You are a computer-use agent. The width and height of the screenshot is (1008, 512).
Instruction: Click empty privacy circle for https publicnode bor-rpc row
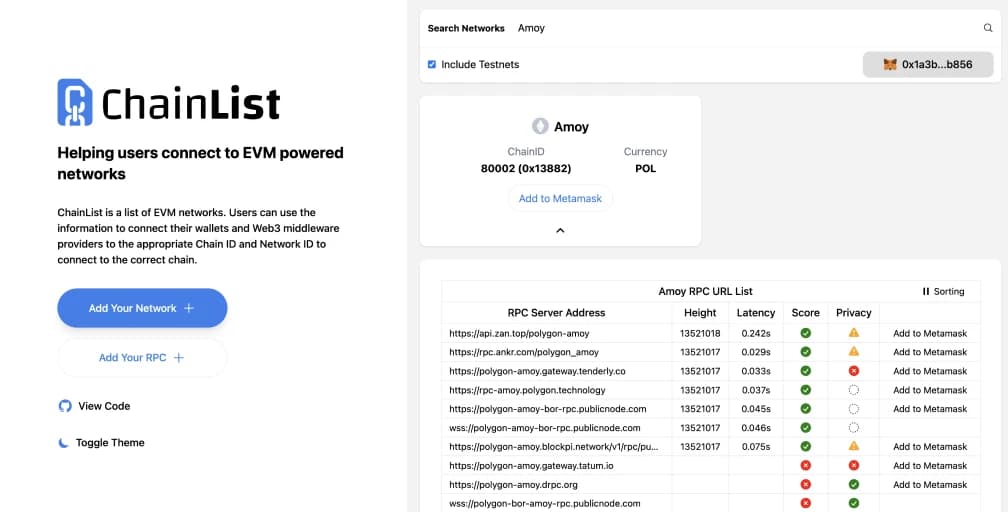tap(854, 408)
